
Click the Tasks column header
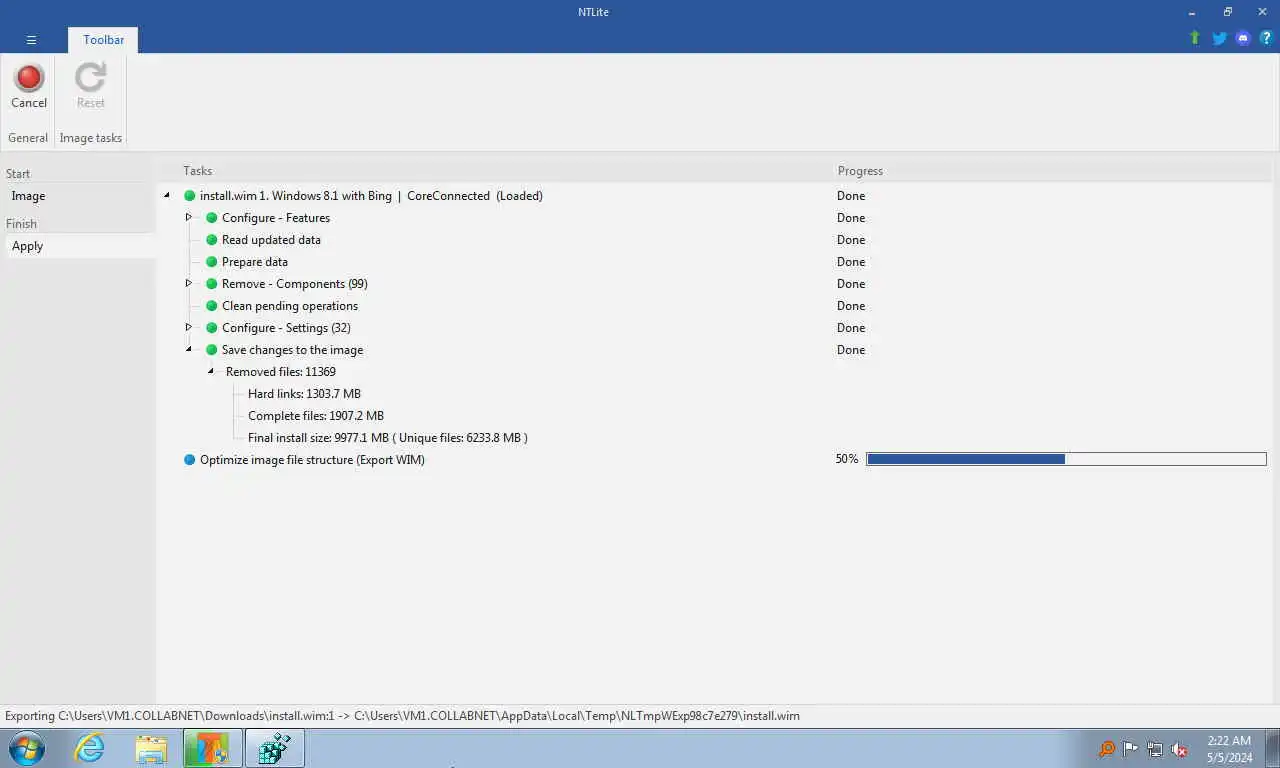(197, 171)
